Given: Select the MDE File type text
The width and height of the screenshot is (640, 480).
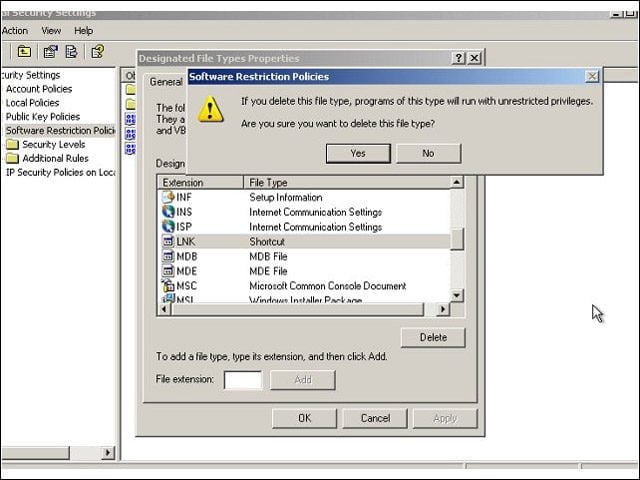Looking at the screenshot, I should tap(268, 271).
